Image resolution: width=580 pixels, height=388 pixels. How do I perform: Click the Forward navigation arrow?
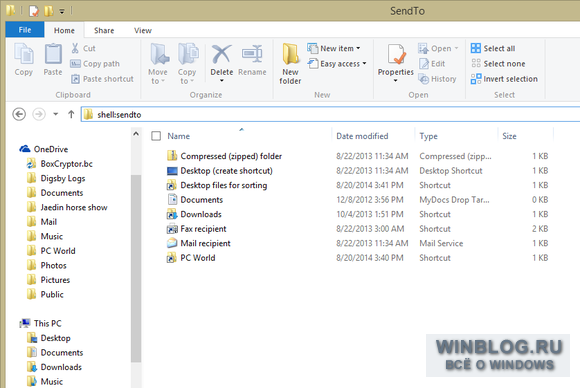click(39, 114)
